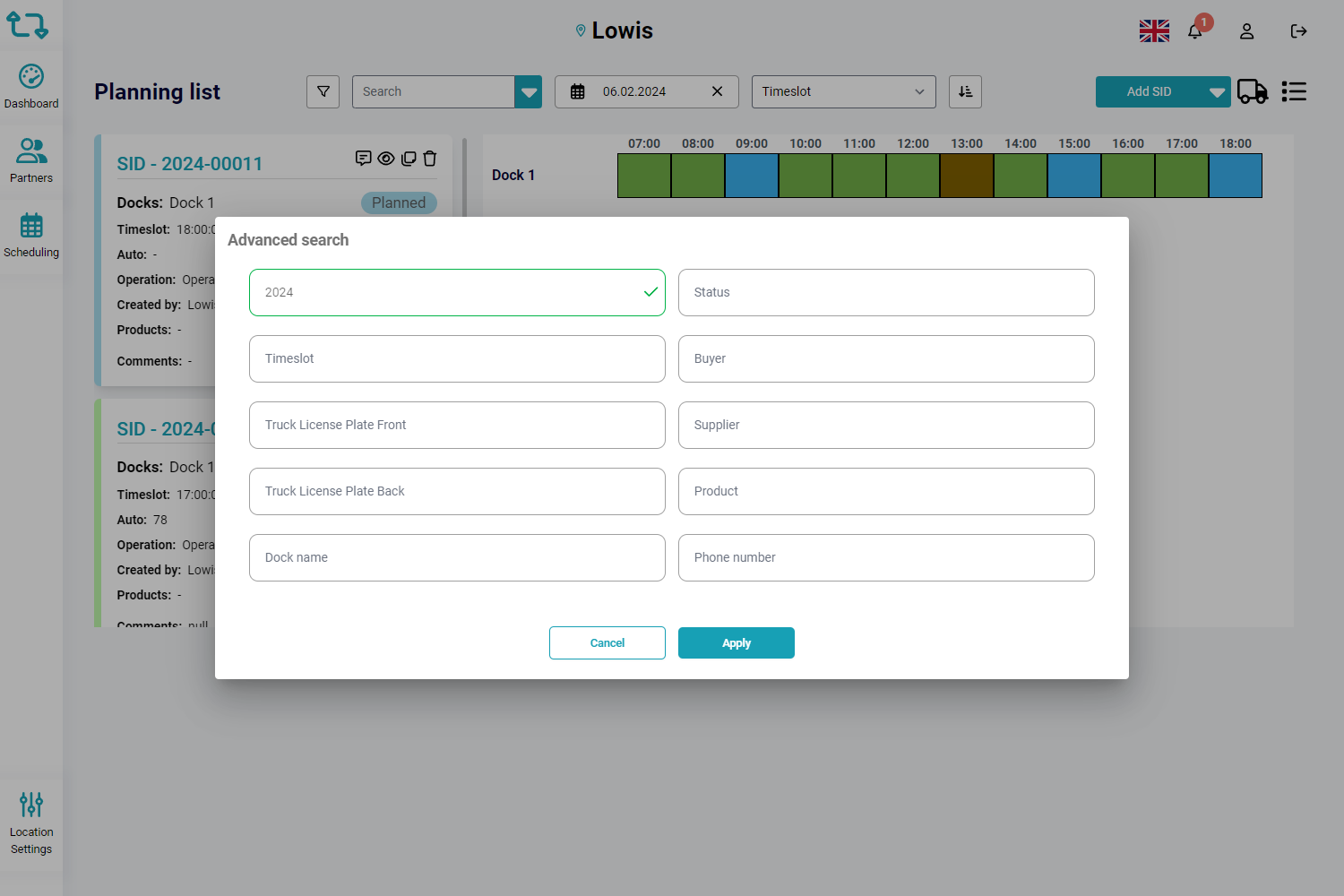
Task: Duplicate SID 2024-00011 using the copy icon
Action: click(409, 159)
